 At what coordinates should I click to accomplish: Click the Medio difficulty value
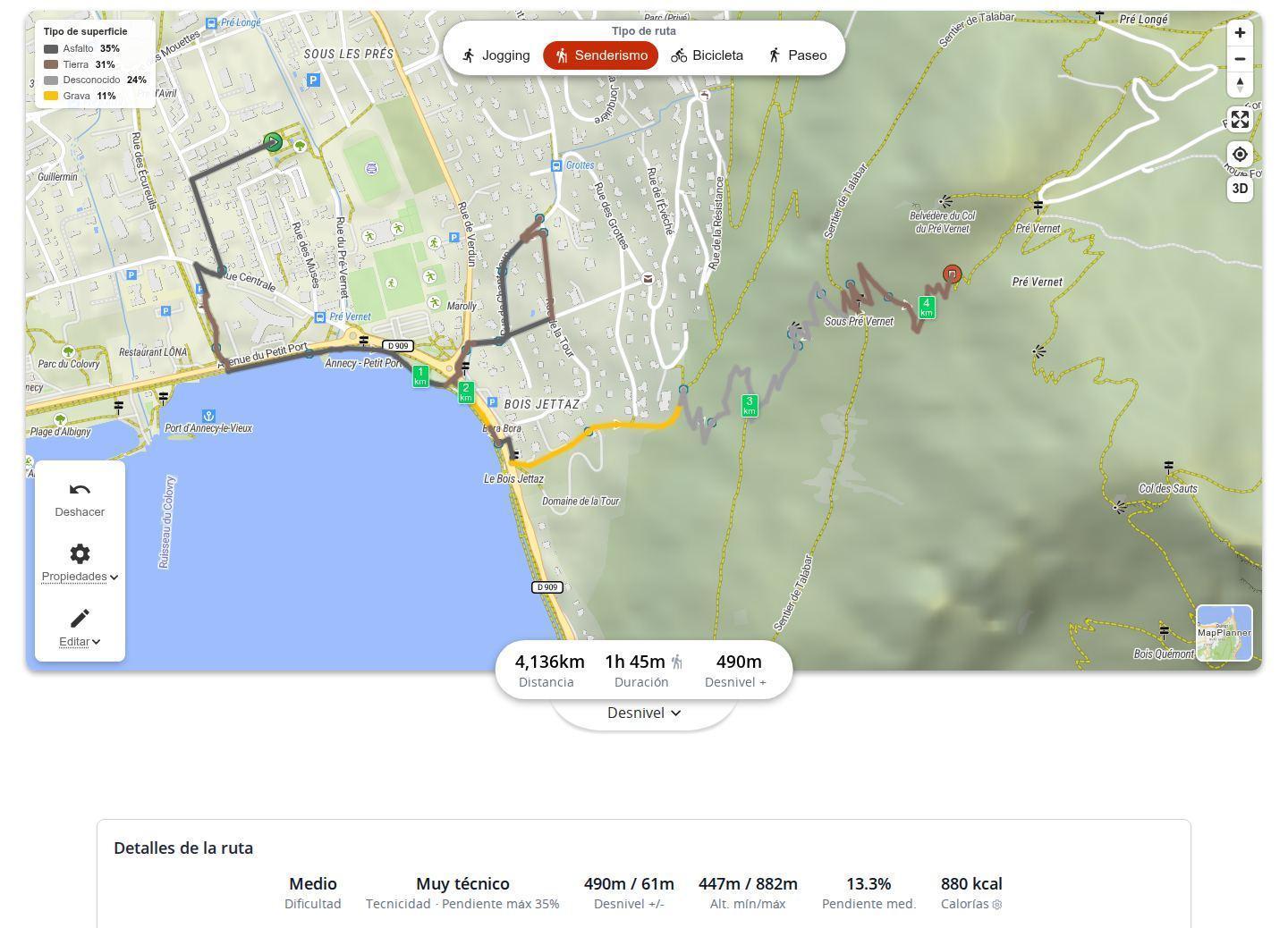pos(313,883)
